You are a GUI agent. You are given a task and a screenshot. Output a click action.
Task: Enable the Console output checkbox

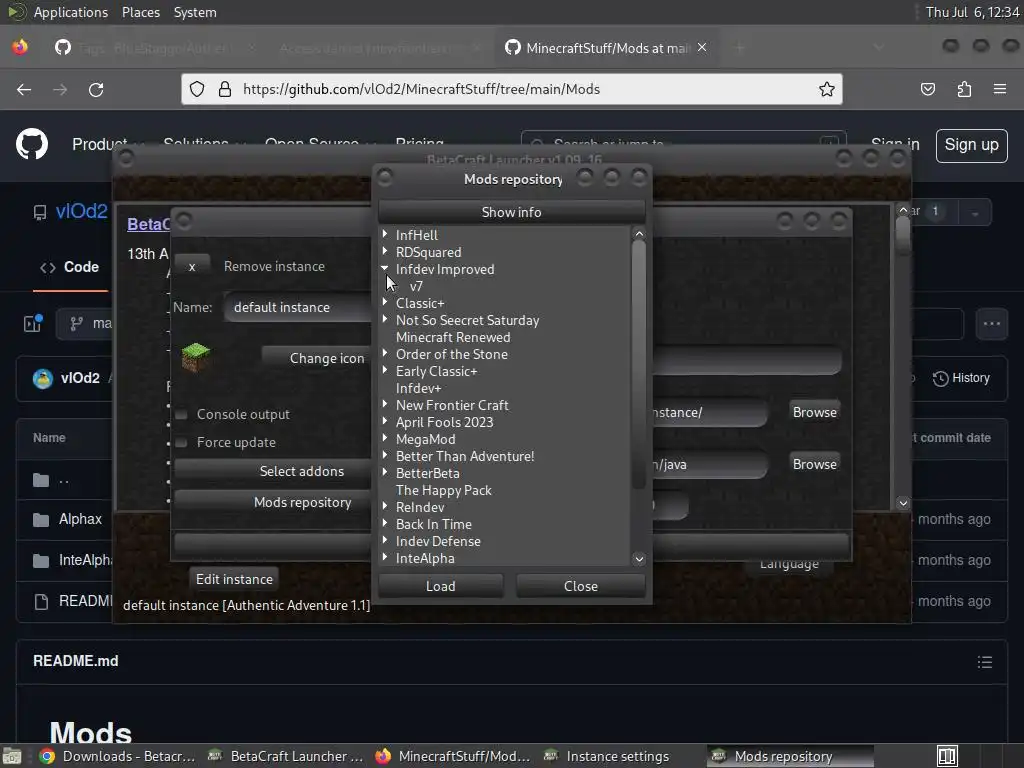[182, 414]
